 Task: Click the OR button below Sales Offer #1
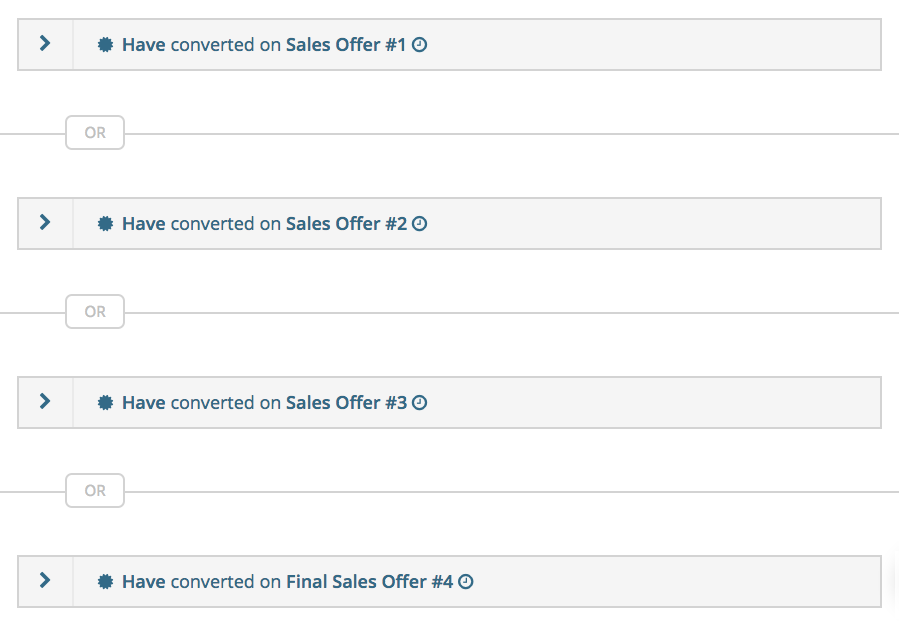coord(95,132)
